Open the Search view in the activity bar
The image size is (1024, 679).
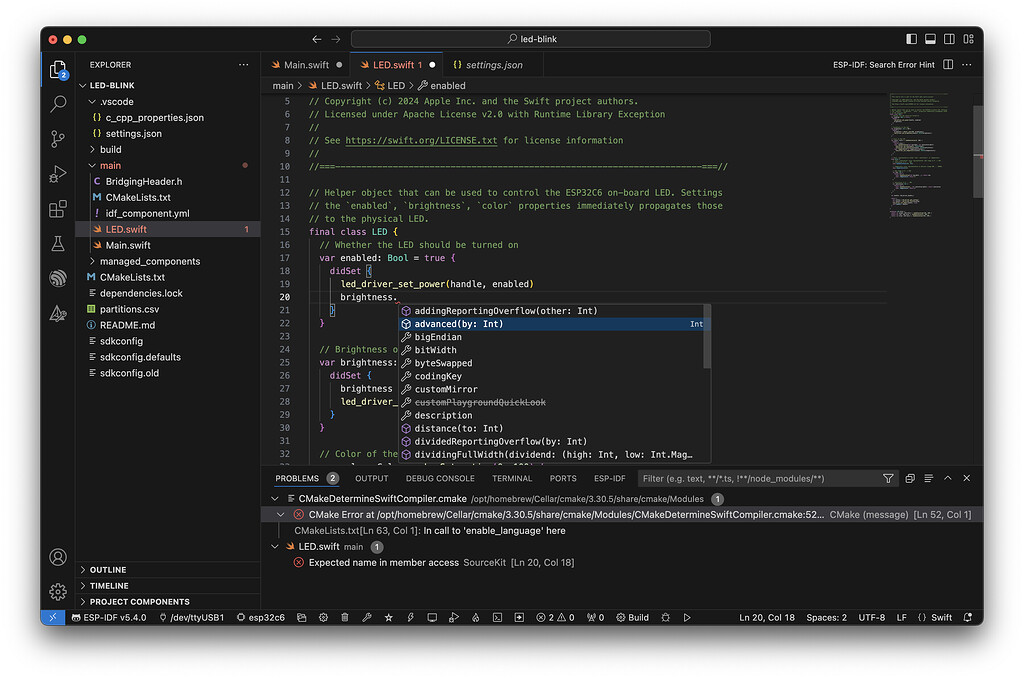point(57,103)
